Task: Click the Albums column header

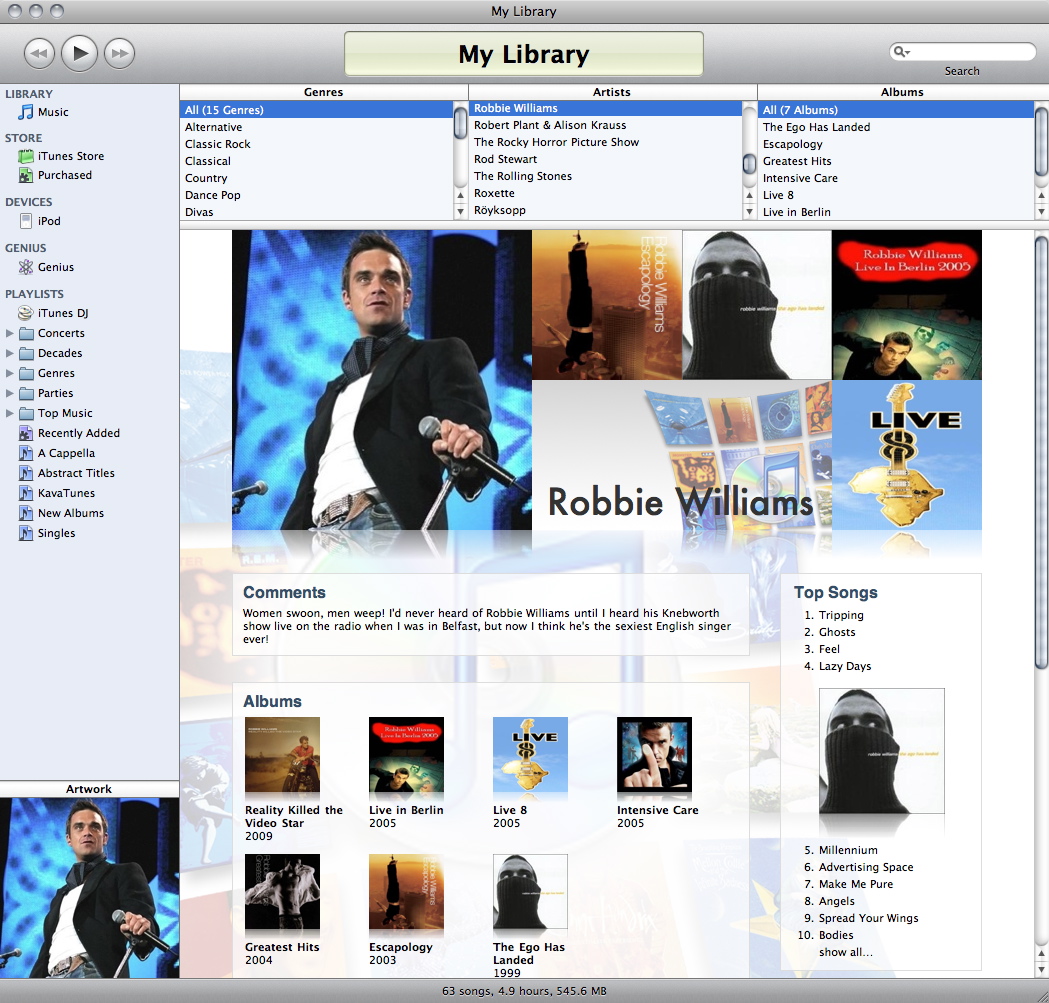Action: point(902,92)
